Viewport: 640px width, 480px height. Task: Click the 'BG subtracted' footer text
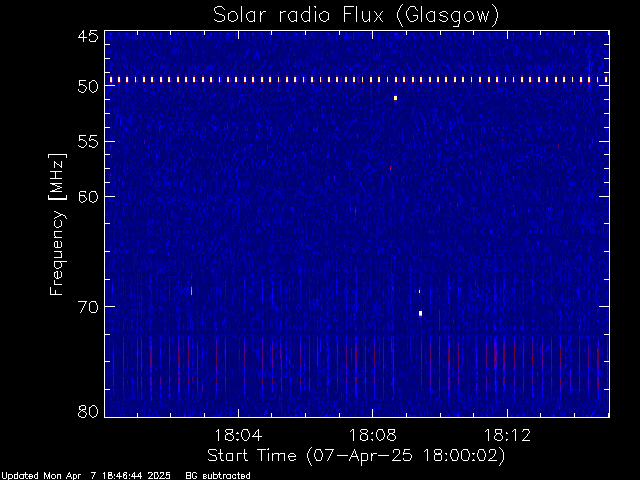coord(218,476)
